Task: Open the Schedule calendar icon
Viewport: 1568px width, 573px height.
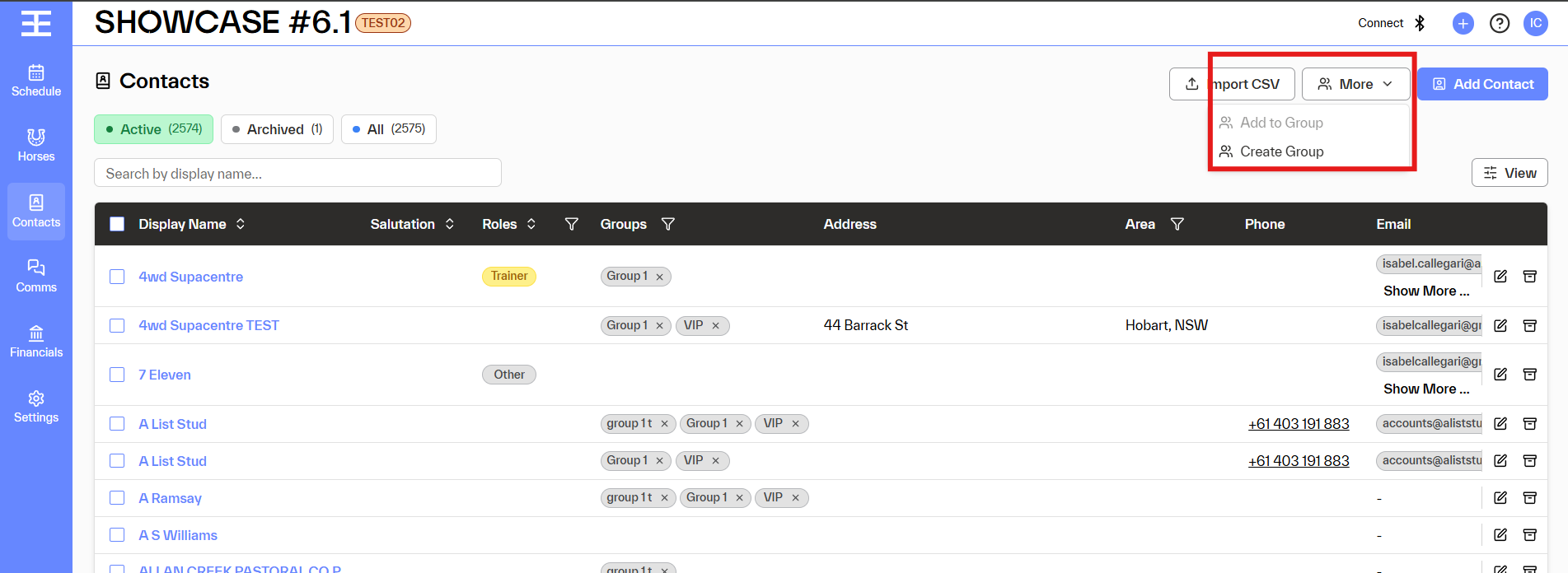Action: coord(36,72)
